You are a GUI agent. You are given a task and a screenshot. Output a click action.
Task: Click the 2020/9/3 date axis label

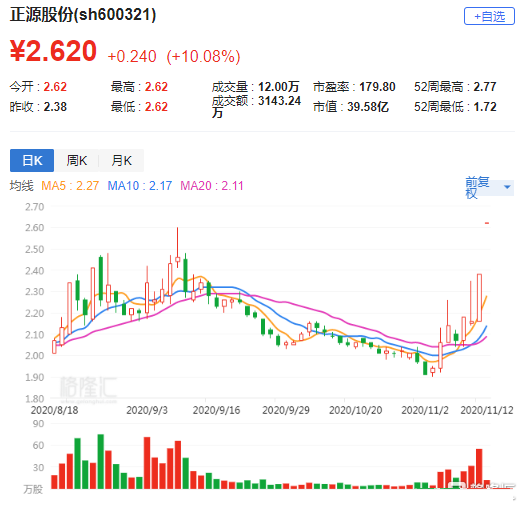[x=147, y=410]
